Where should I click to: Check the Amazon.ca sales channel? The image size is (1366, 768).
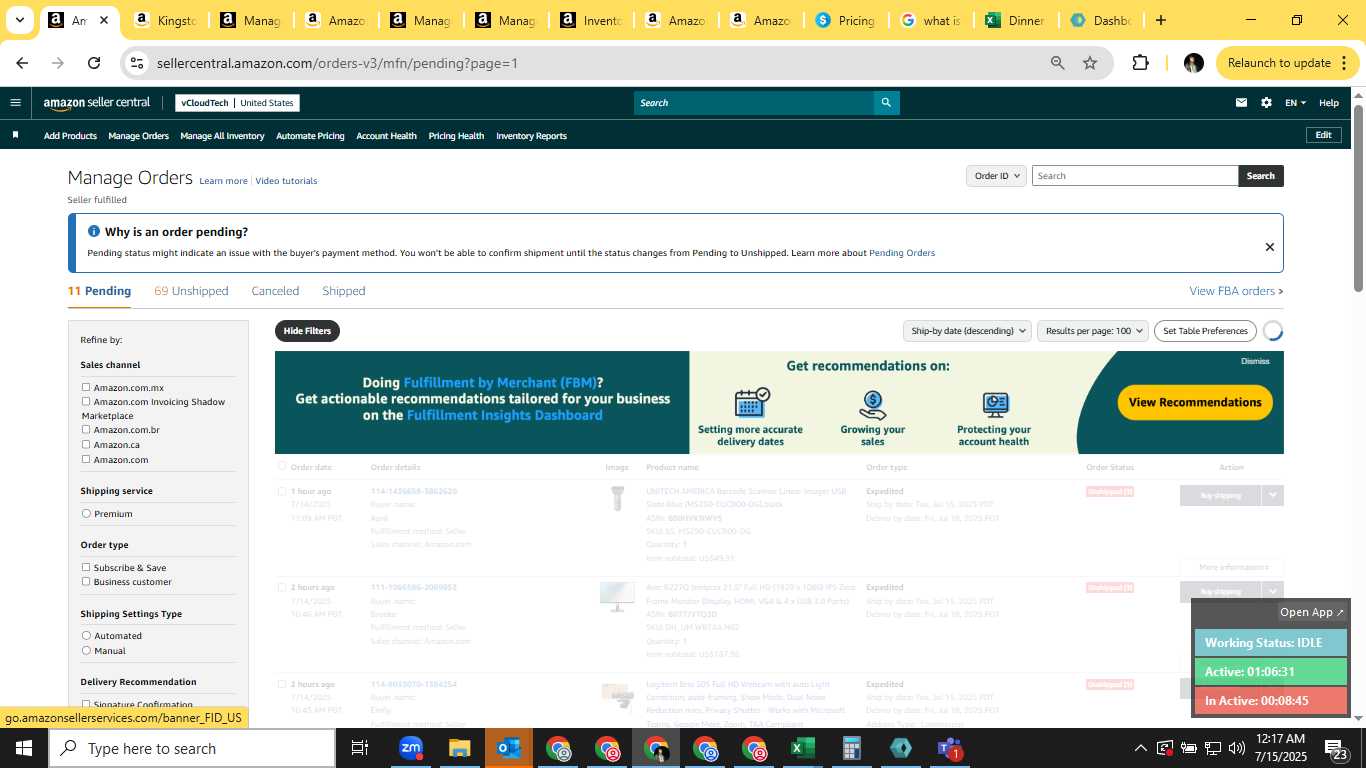86,444
